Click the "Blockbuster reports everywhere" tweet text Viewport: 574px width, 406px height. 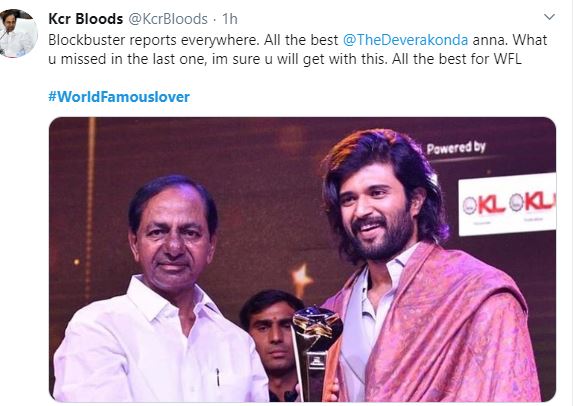click(x=153, y=40)
